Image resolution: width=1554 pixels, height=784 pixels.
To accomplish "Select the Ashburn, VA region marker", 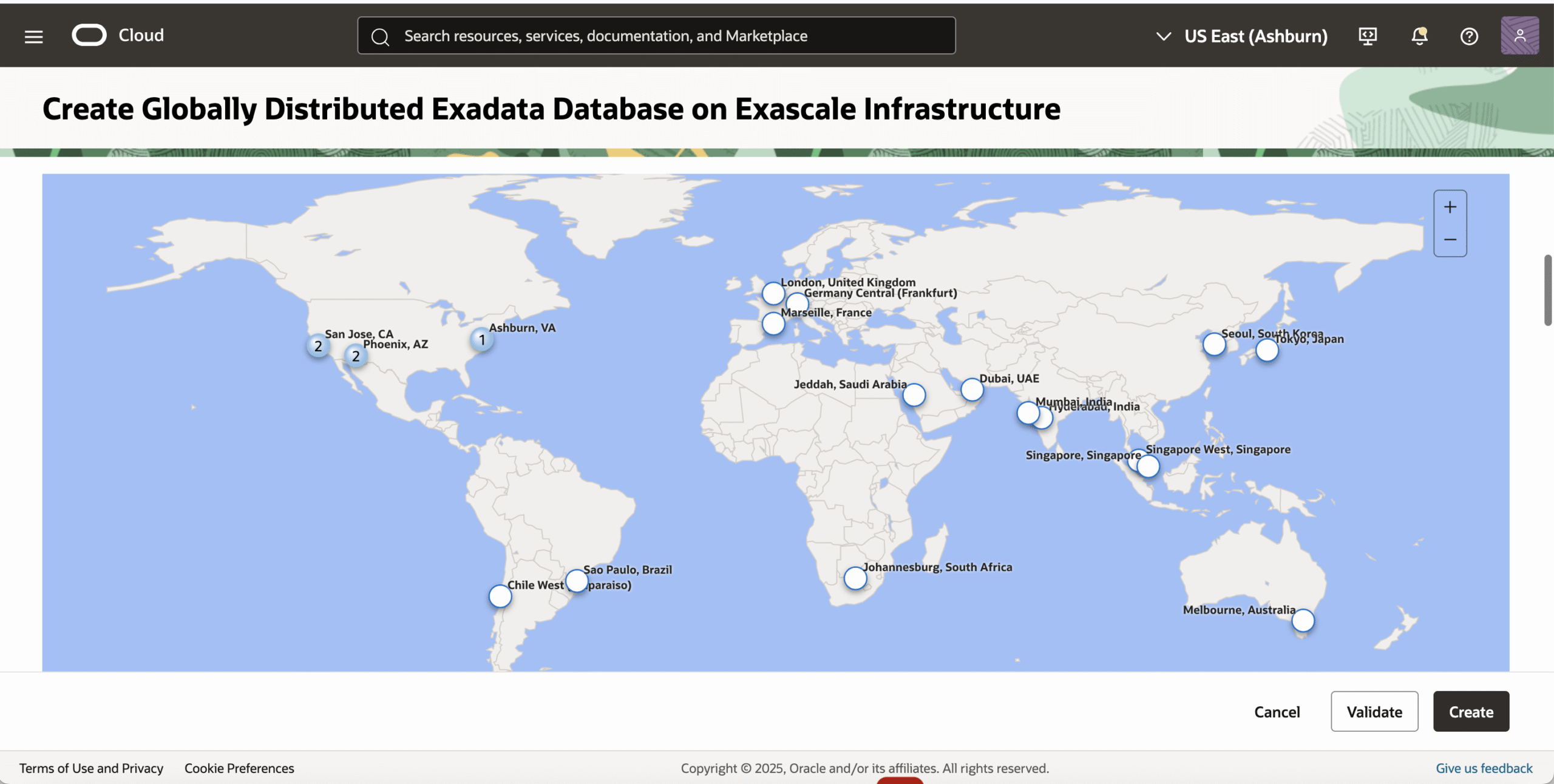I will tap(482, 339).
